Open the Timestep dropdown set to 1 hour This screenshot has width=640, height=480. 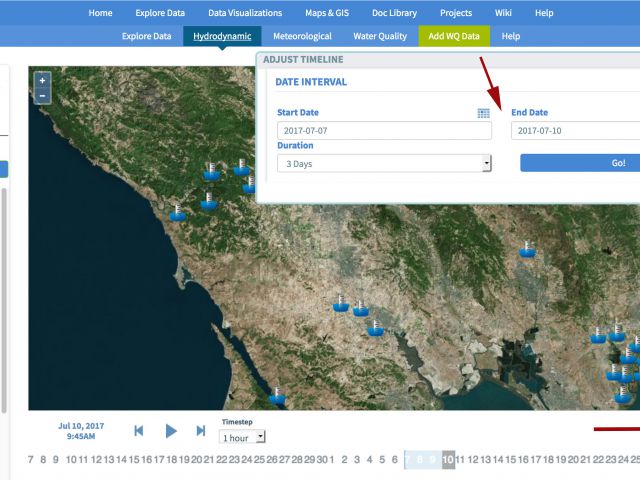click(243, 437)
